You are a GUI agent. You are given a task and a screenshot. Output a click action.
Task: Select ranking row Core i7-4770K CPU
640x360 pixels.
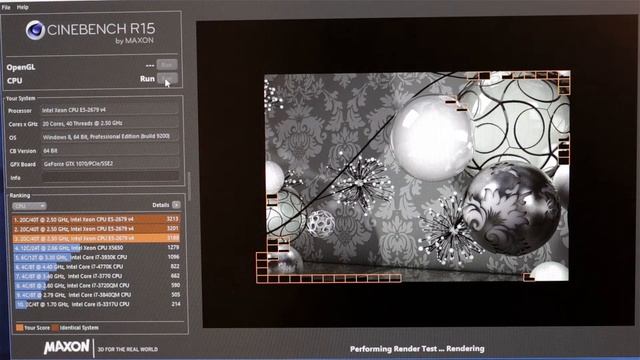pyautogui.click(x=96, y=267)
